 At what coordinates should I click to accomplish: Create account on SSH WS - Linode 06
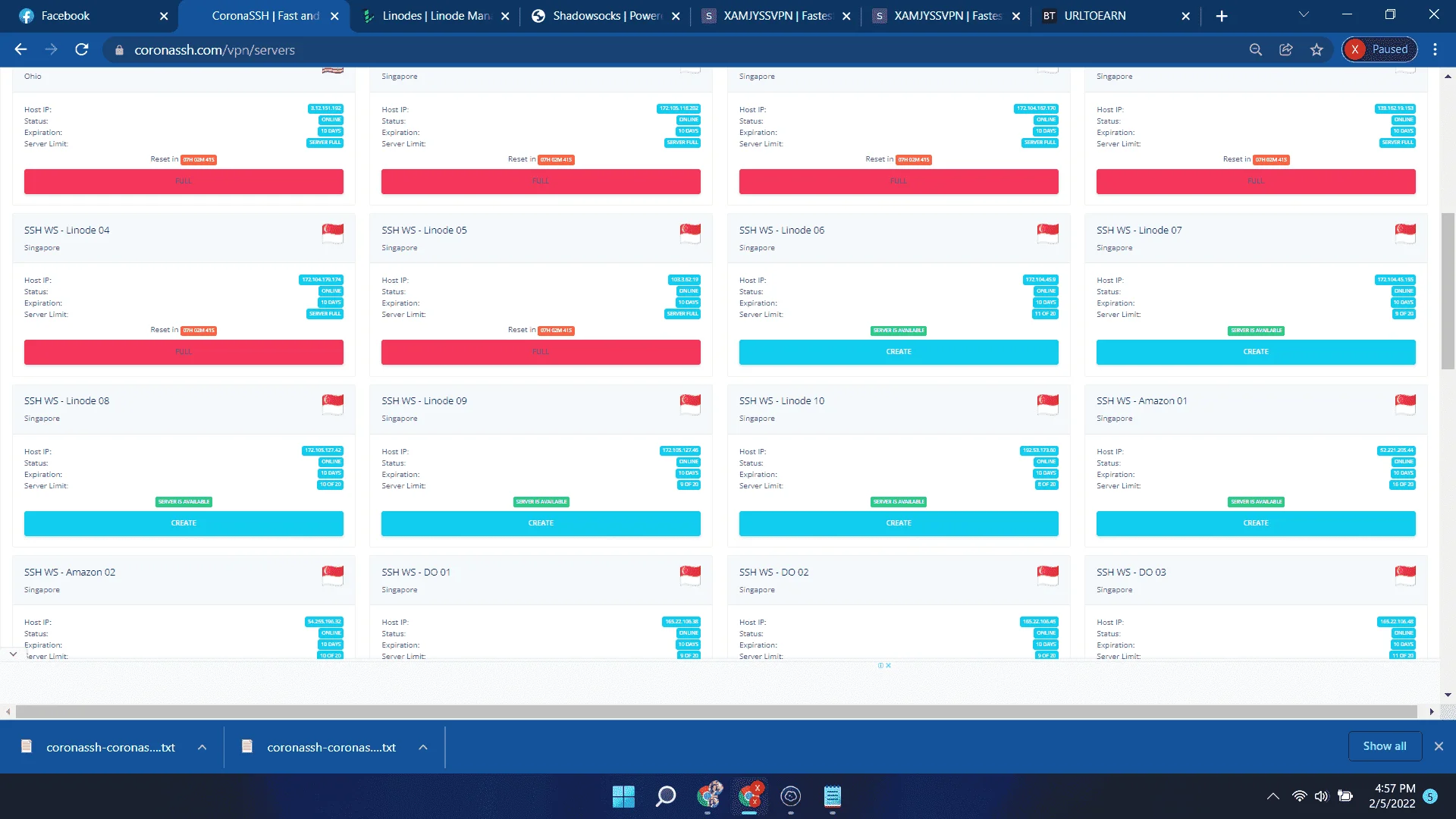pos(899,352)
